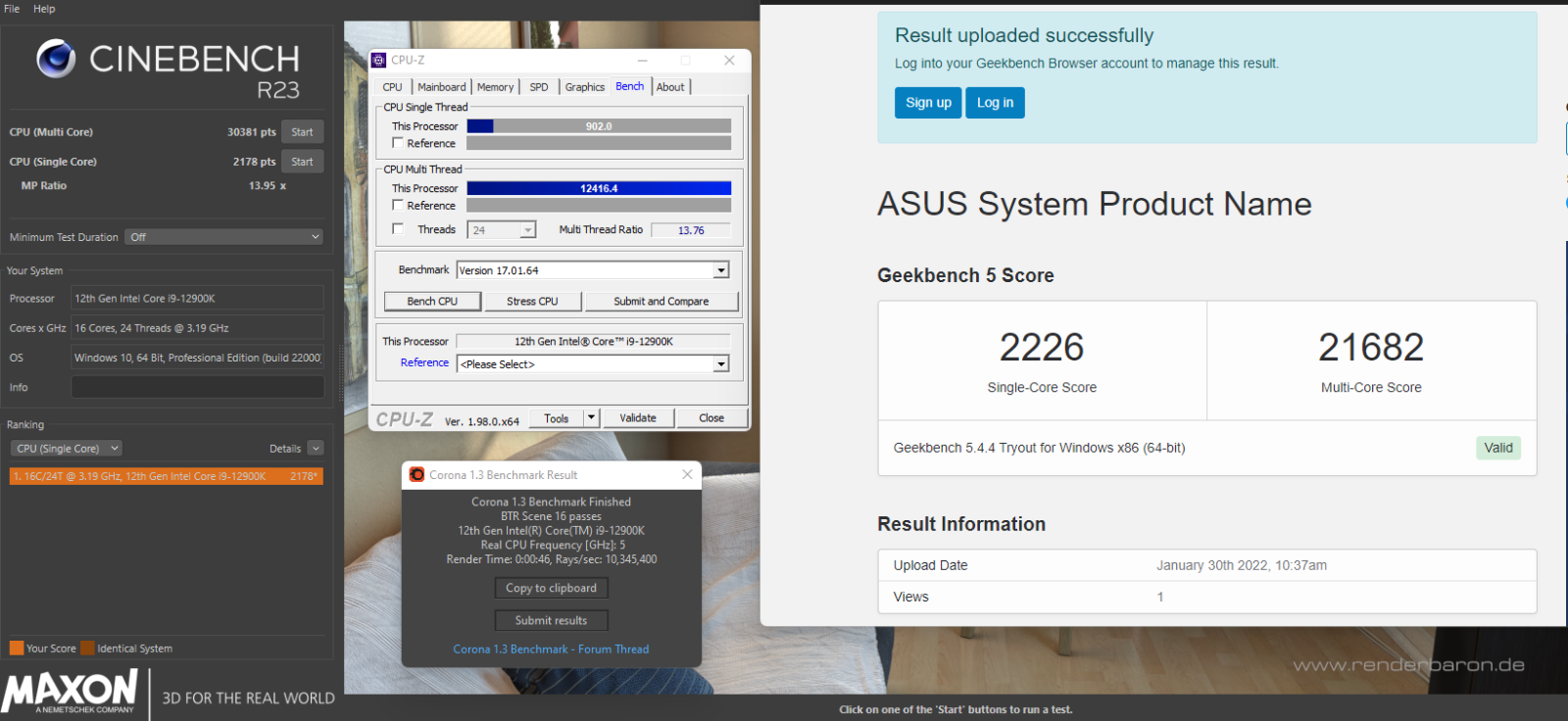Switch to the SPD tab in CPU-Z
This screenshot has height=721, width=1568.
(x=539, y=87)
